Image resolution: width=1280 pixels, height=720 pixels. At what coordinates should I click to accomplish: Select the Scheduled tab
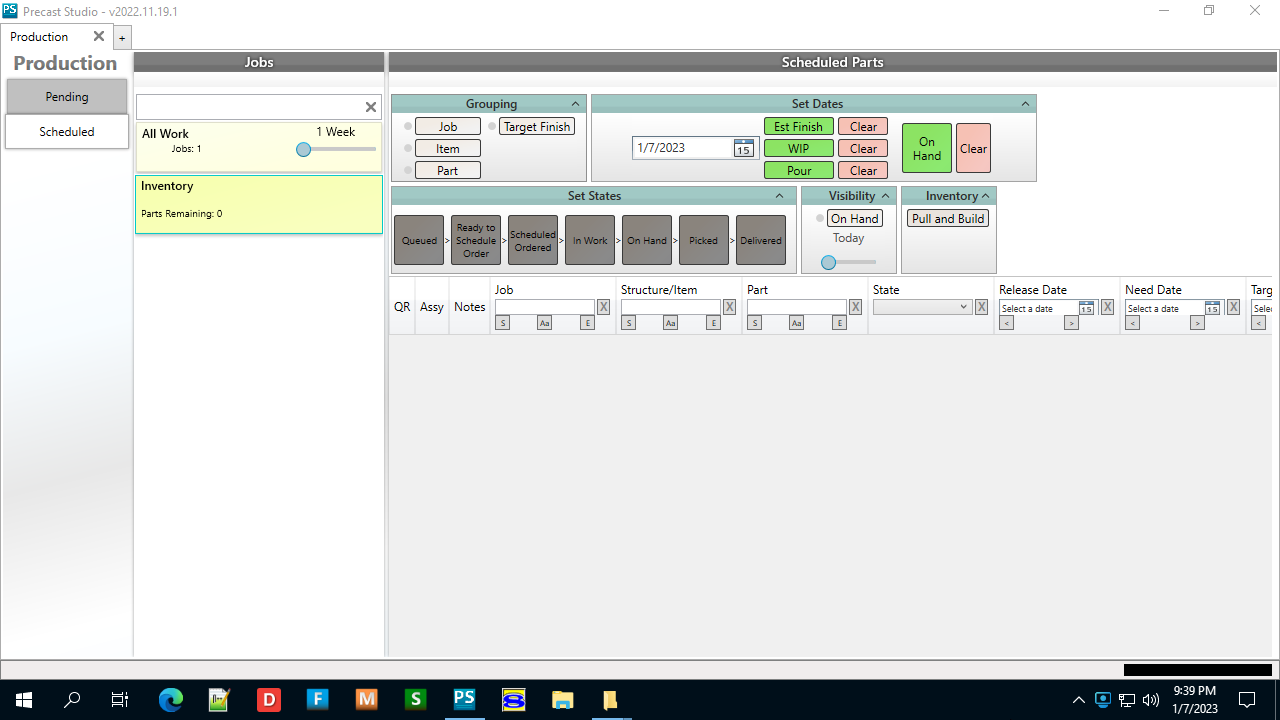(x=67, y=132)
